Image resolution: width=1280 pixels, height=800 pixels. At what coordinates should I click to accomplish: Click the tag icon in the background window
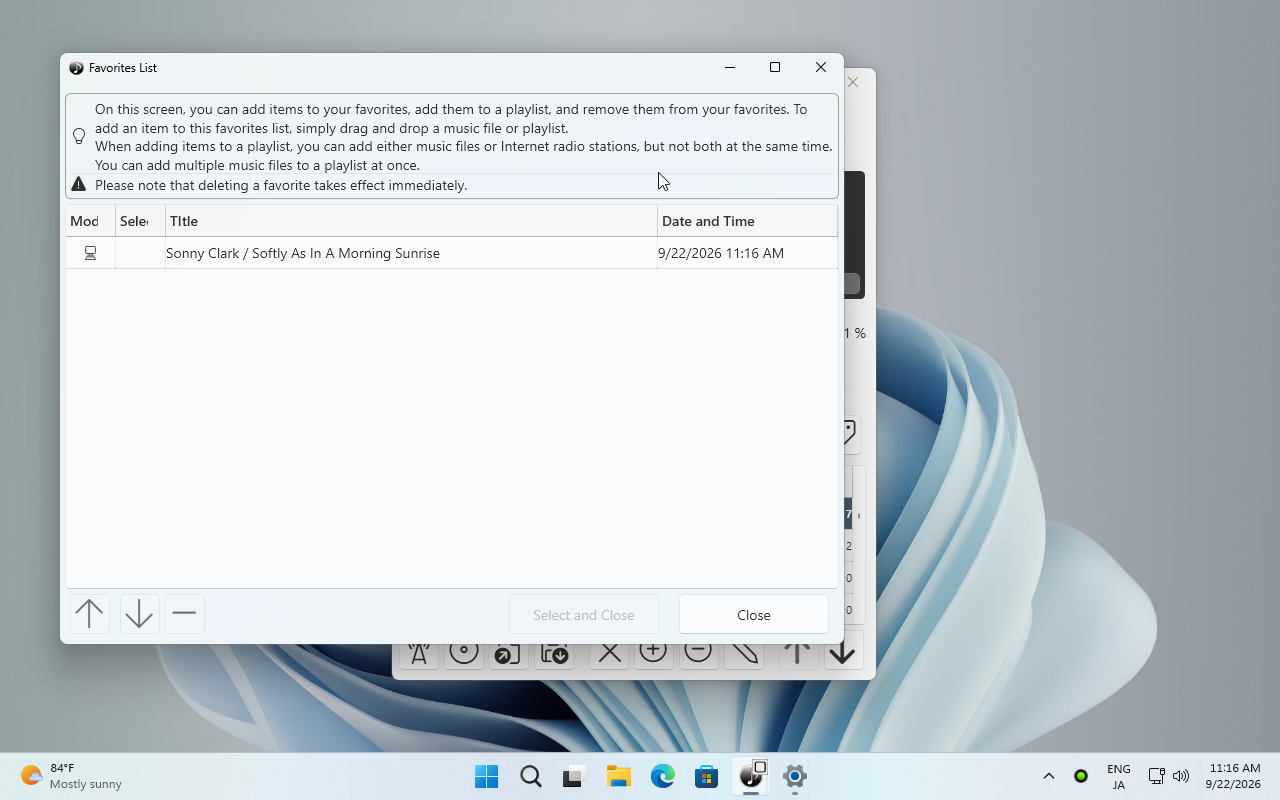pos(850,434)
